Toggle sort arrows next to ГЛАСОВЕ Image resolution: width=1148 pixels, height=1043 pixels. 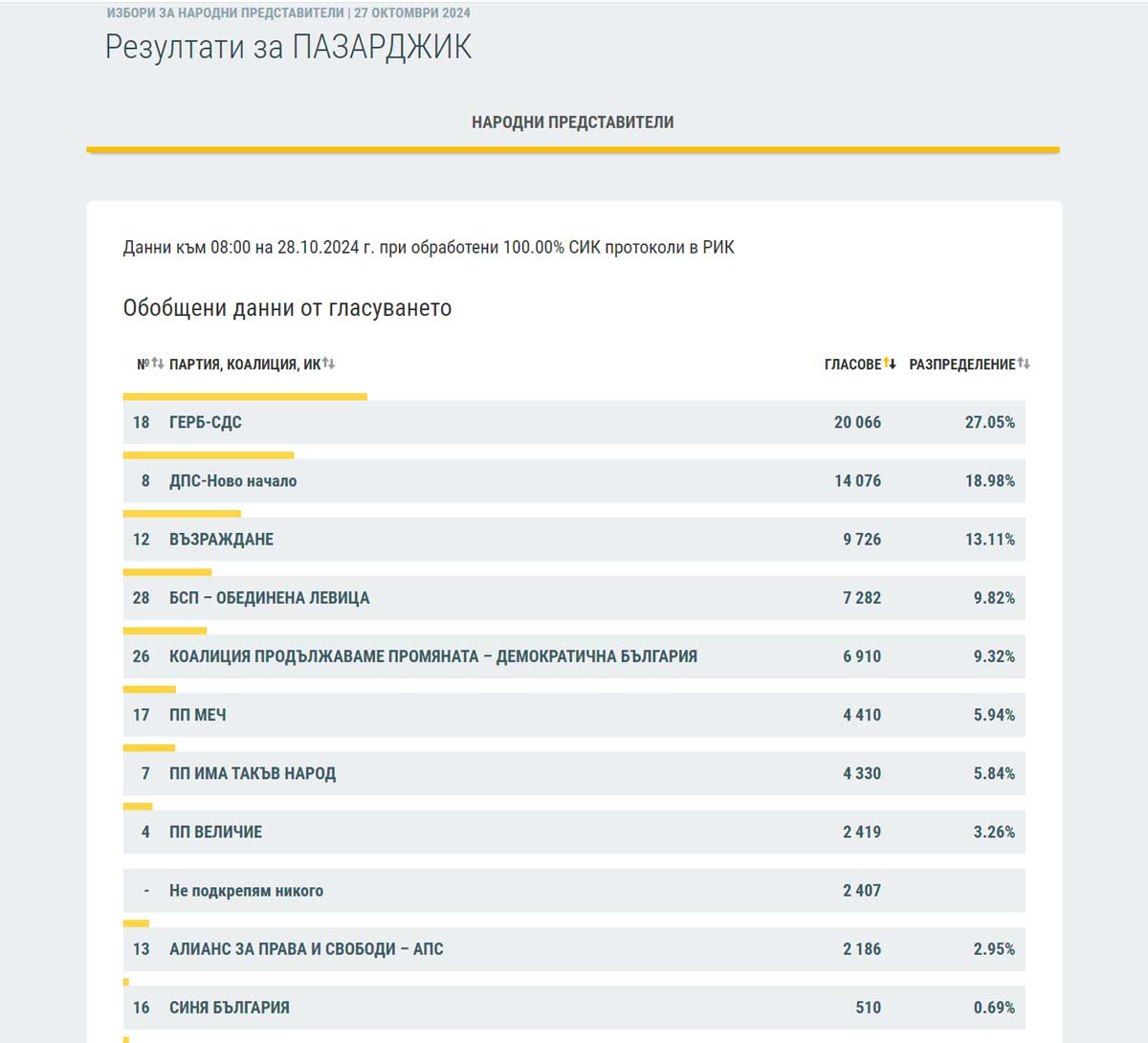tap(890, 364)
